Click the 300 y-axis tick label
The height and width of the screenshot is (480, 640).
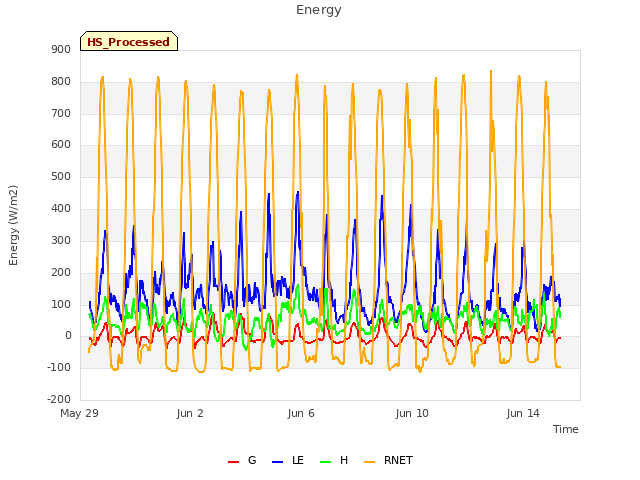coord(61,240)
